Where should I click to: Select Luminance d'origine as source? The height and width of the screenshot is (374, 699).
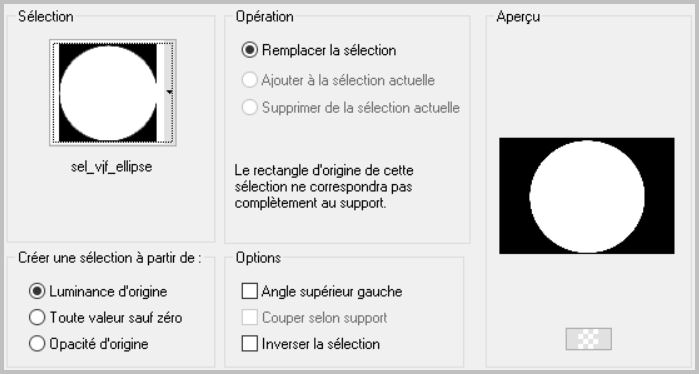(x=98, y=292)
